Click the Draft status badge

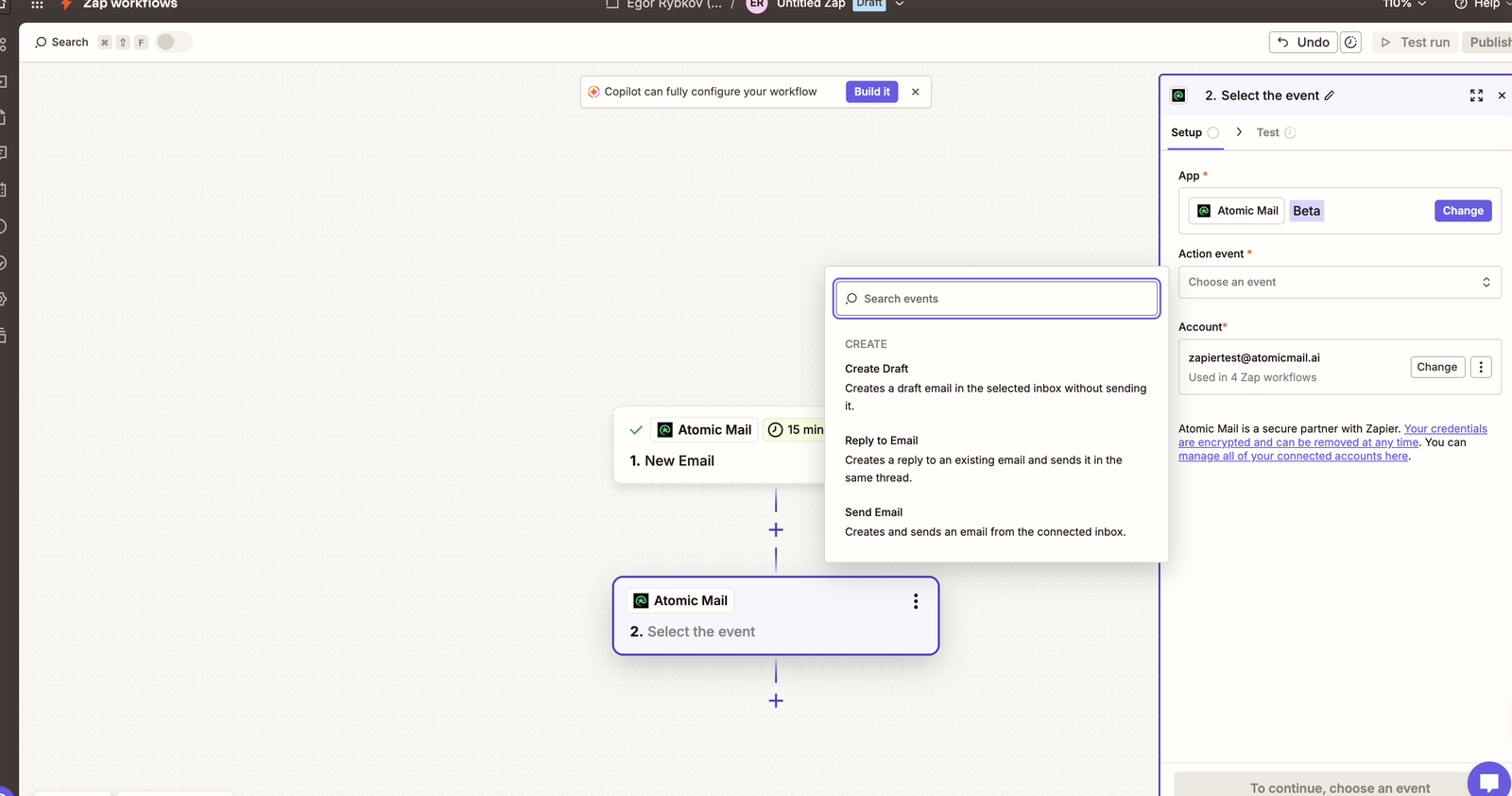[869, 5]
